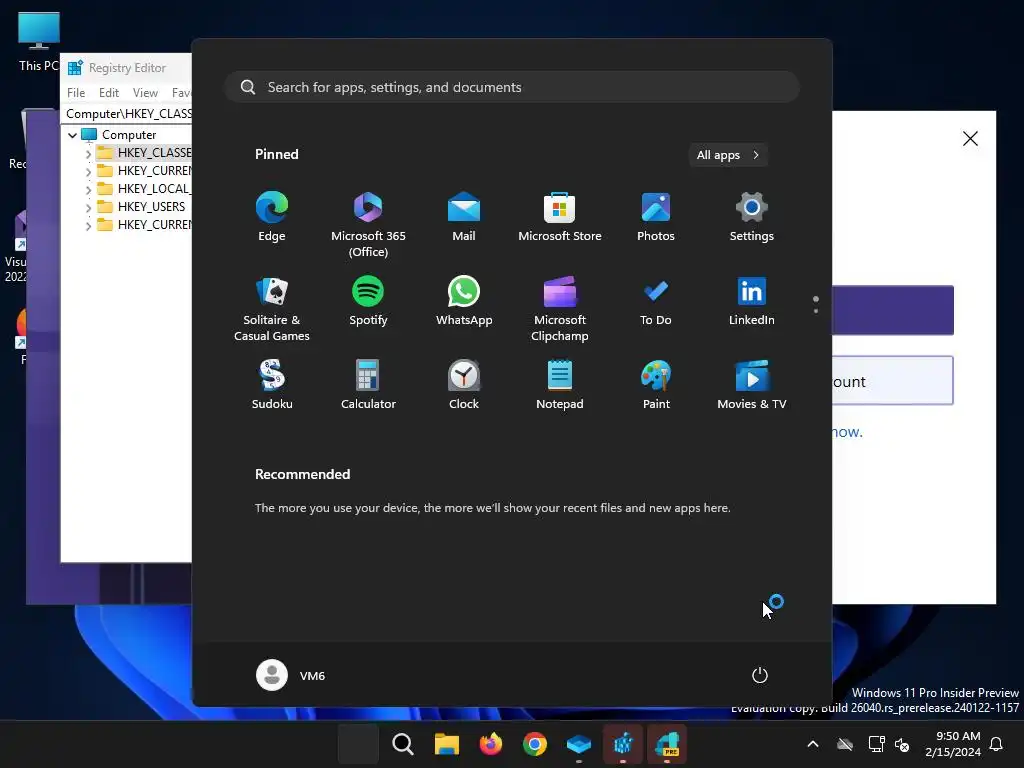Show All apps list

click(x=728, y=155)
